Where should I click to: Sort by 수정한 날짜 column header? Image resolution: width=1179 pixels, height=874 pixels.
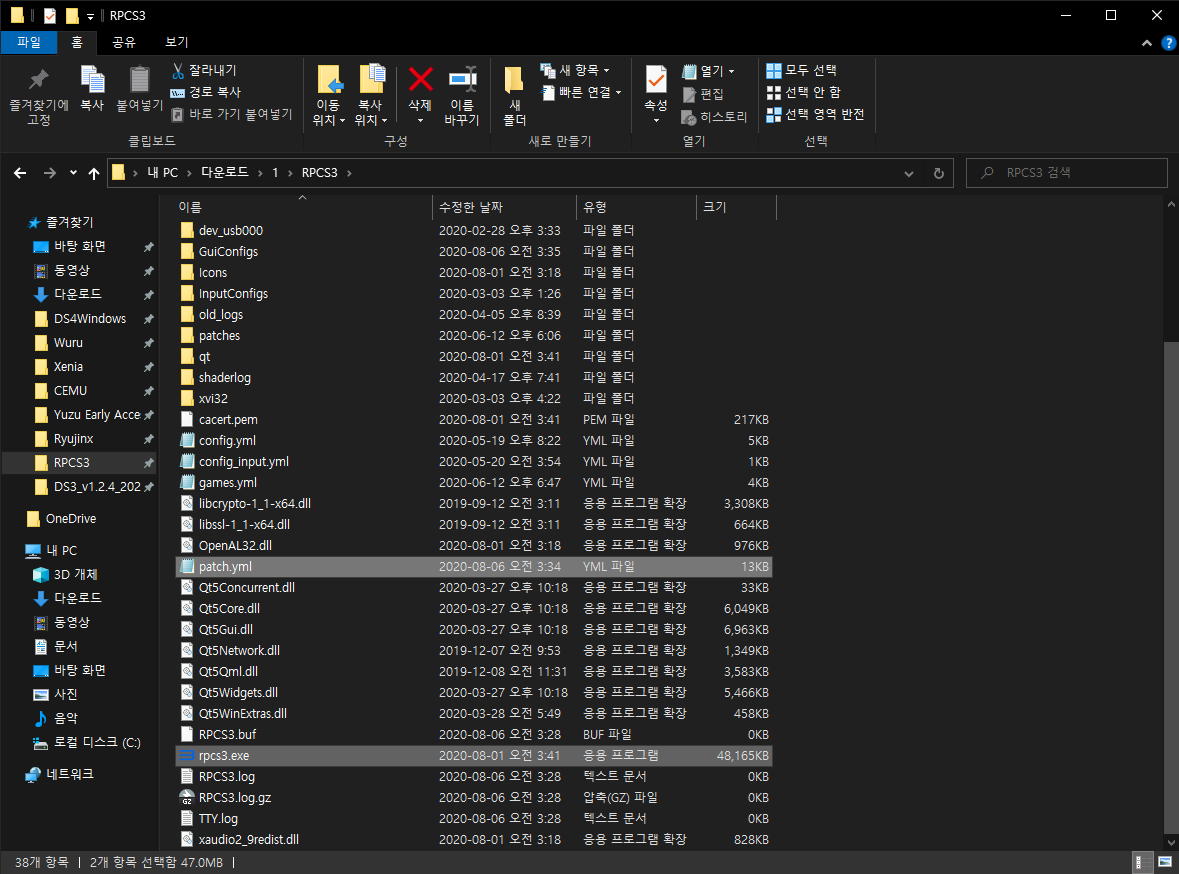505,207
